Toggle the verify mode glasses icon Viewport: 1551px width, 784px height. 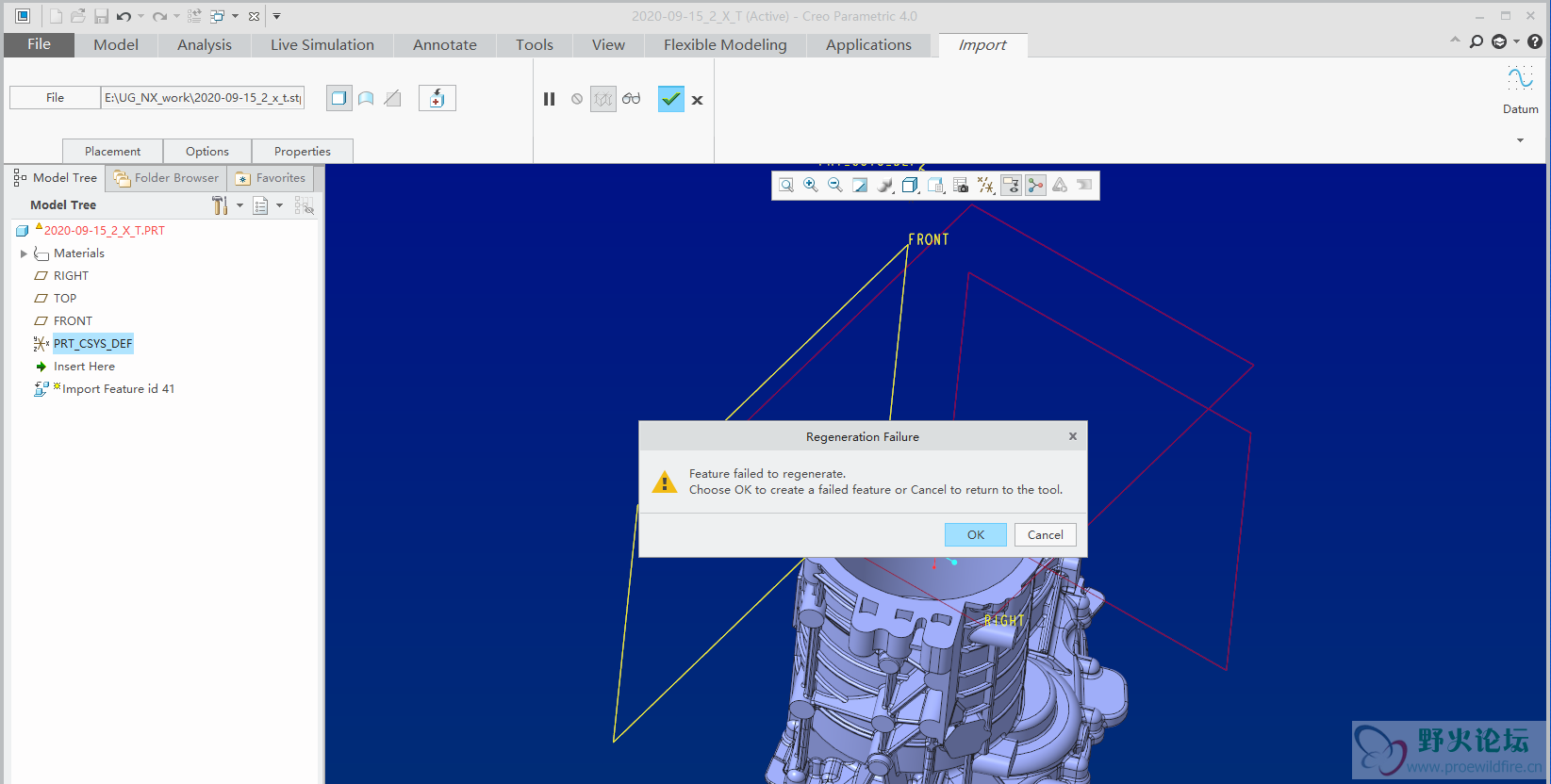(631, 99)
